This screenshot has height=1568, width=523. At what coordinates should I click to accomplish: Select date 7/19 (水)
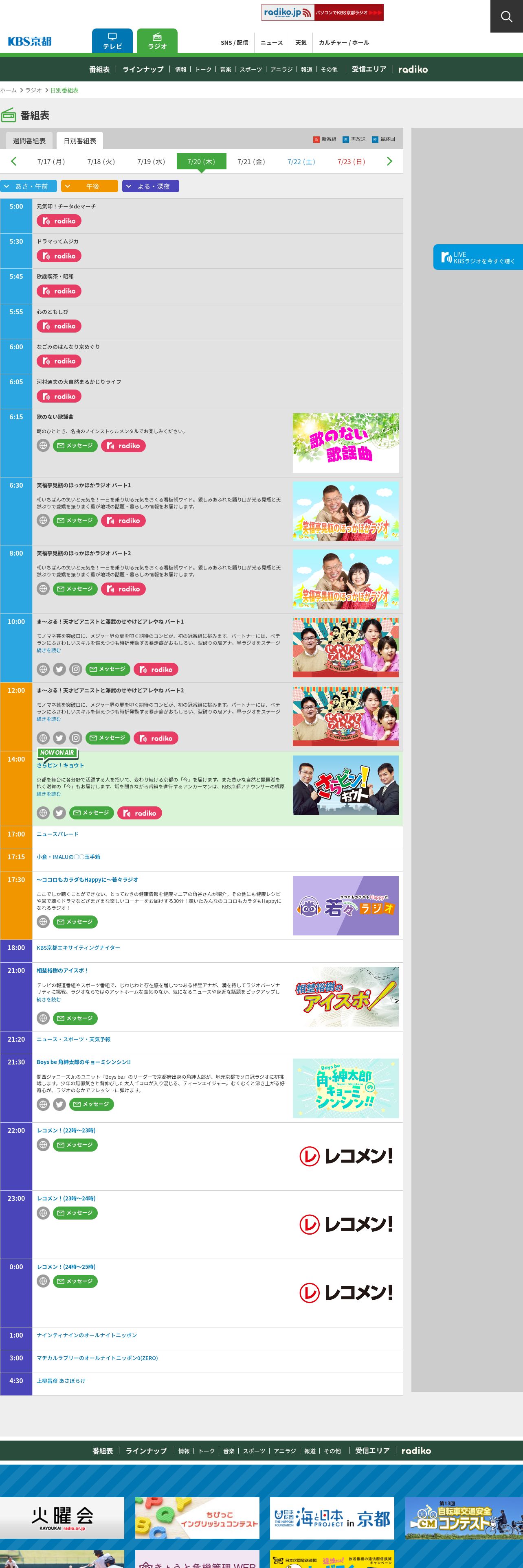(x=151, y=161)
